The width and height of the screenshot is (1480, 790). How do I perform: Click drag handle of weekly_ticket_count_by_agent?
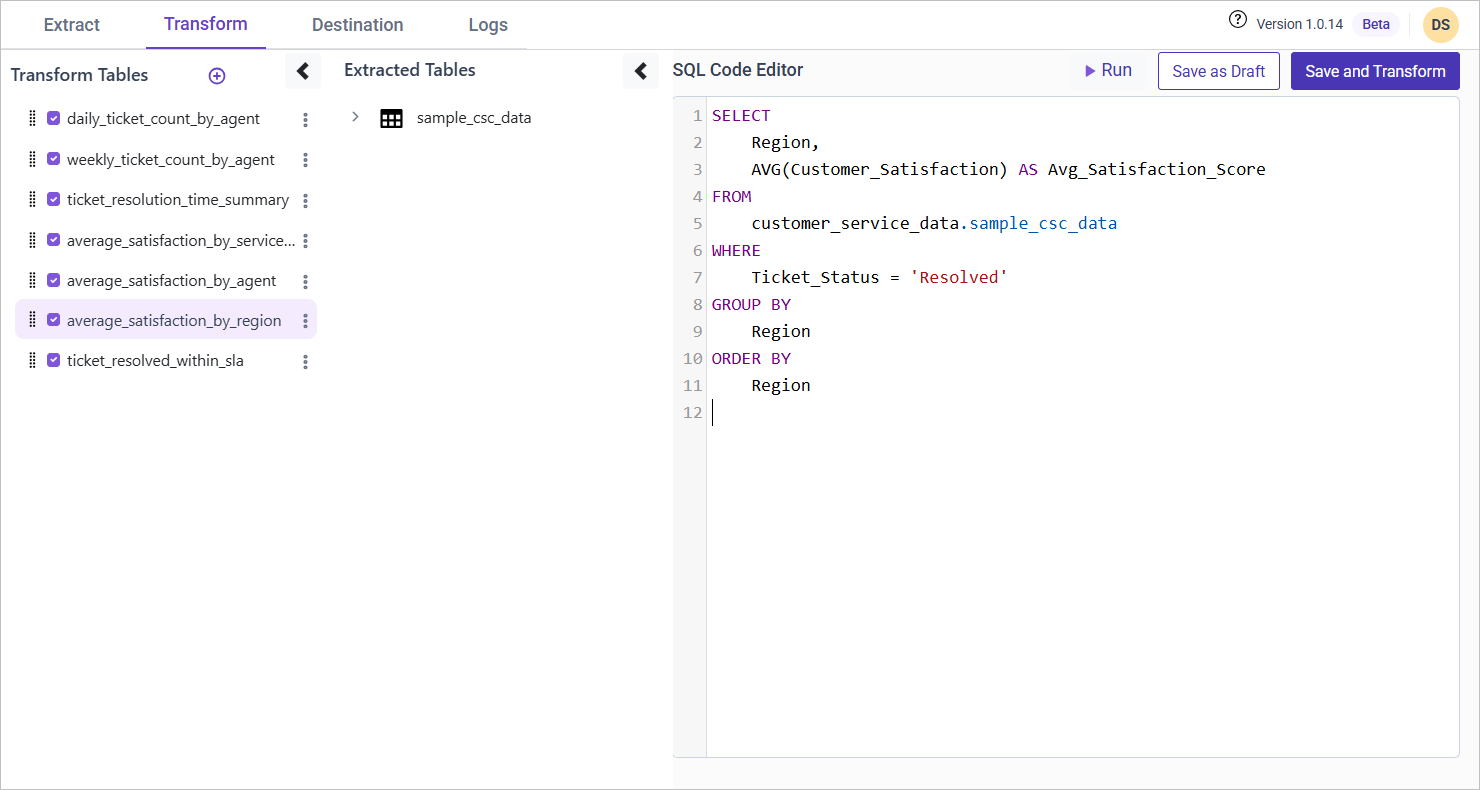(32, 159)
